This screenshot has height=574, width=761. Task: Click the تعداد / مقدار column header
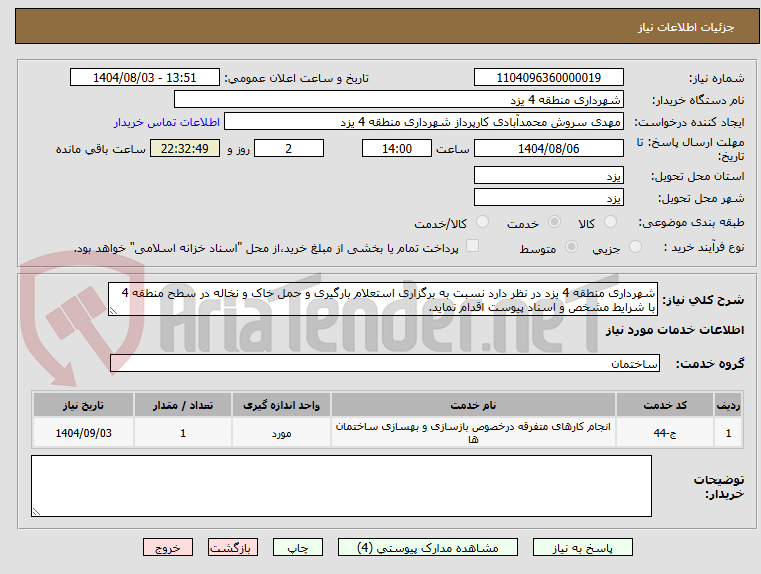coord(182,405)
